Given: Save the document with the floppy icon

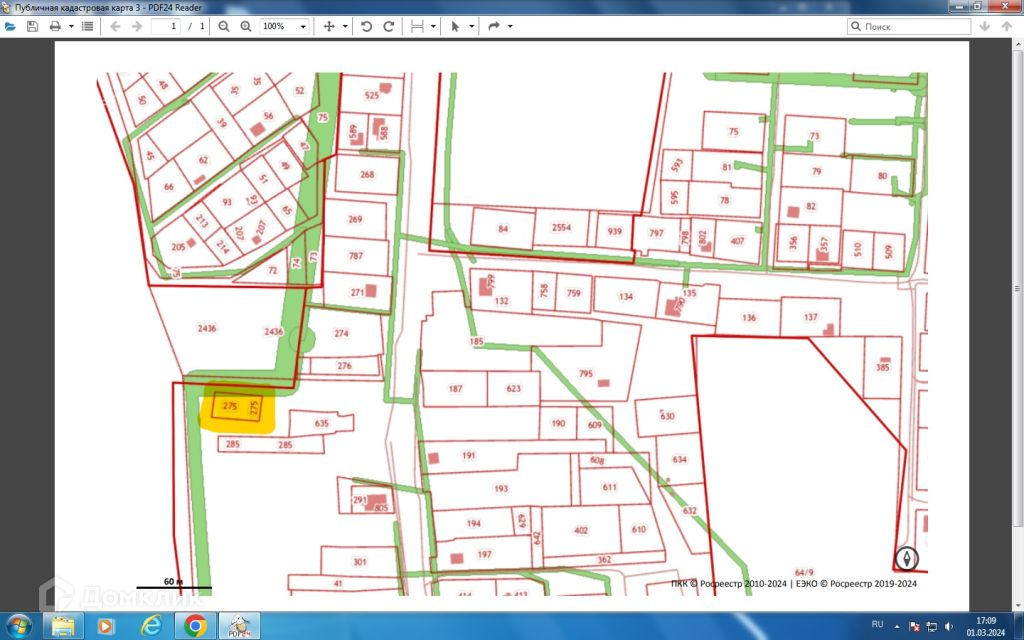Looking at the screenshot, I should pyautogui.click(x=32, y=26).
